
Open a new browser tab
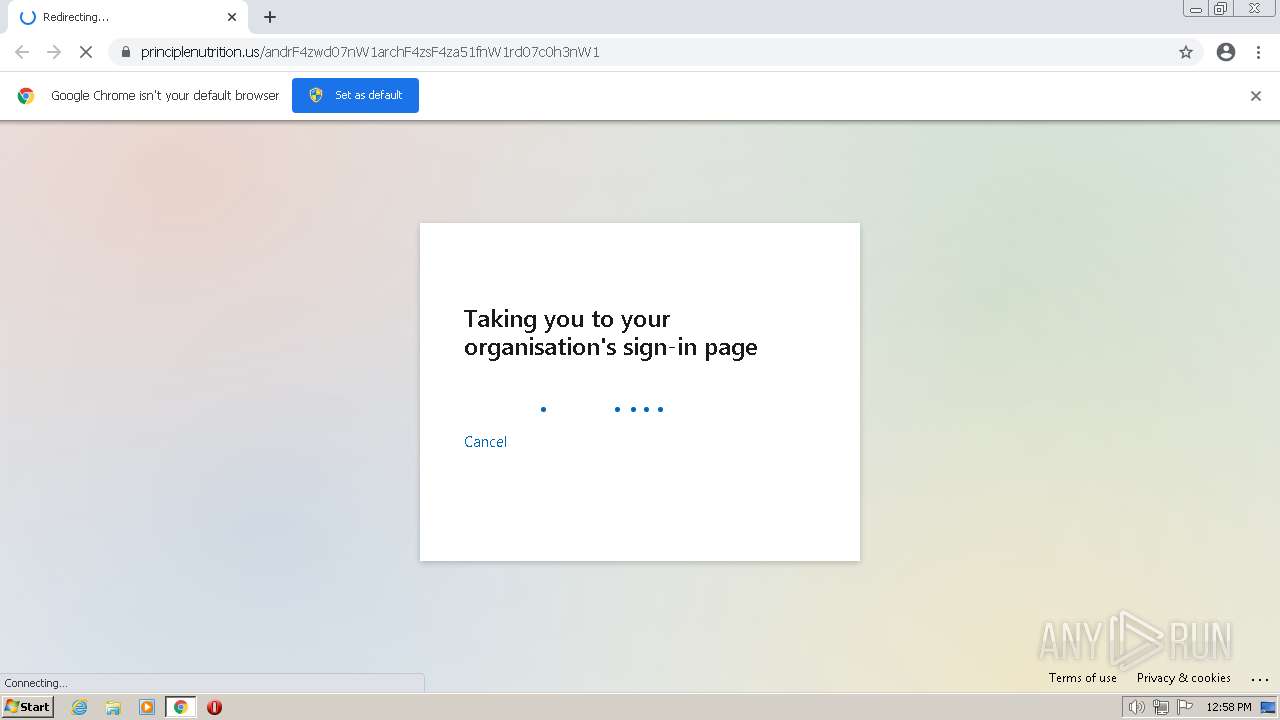(x=270, y=17)
